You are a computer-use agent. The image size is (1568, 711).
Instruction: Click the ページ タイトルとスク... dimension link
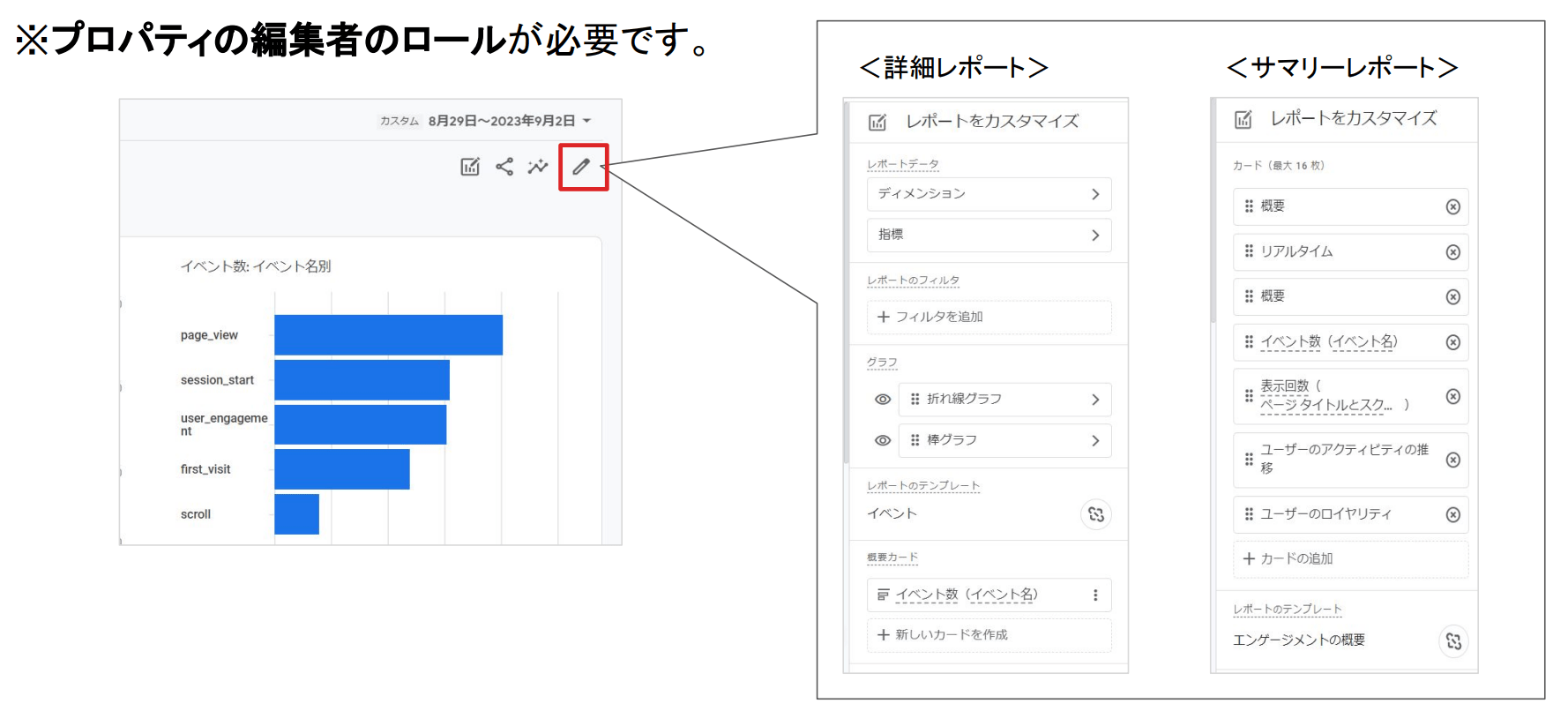click(1326, 405)
